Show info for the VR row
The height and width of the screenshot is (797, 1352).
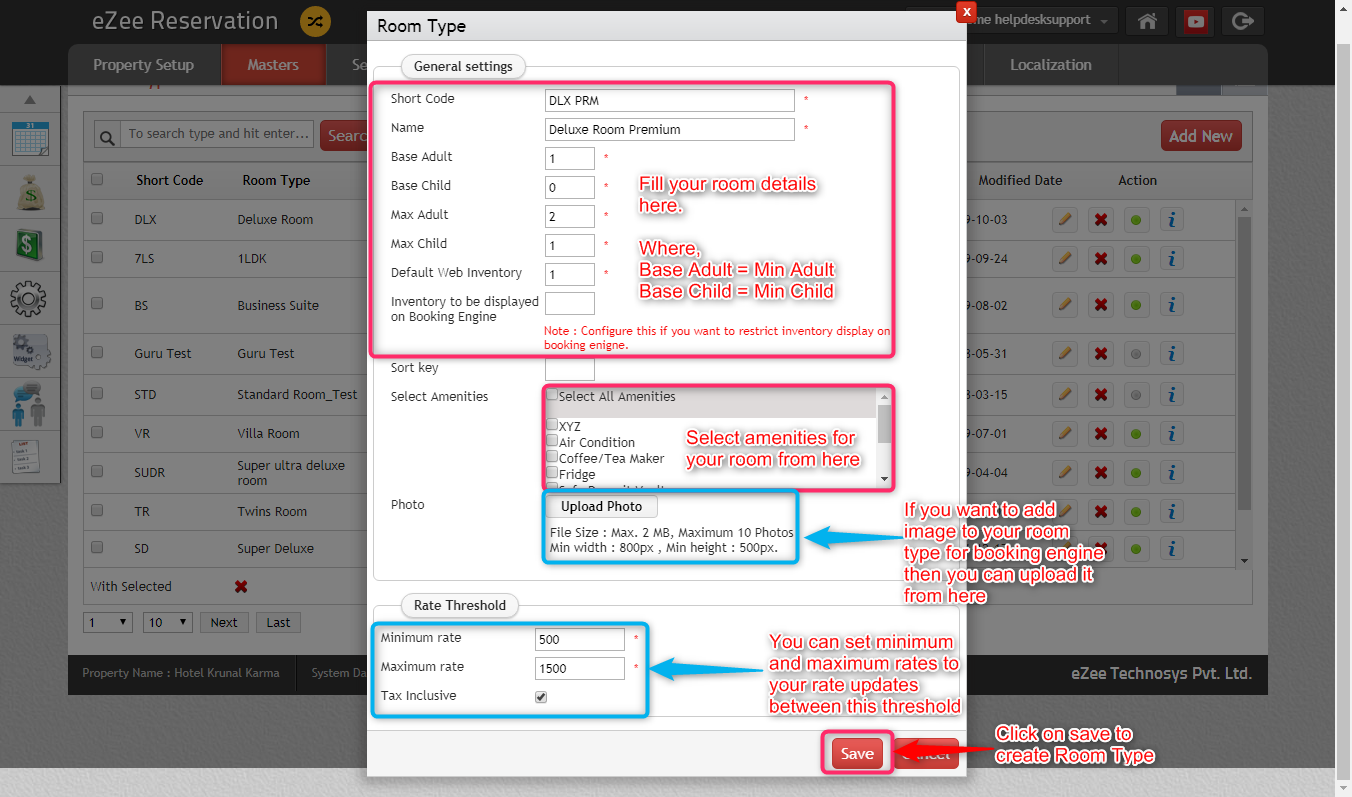[x=1172, y=433]
